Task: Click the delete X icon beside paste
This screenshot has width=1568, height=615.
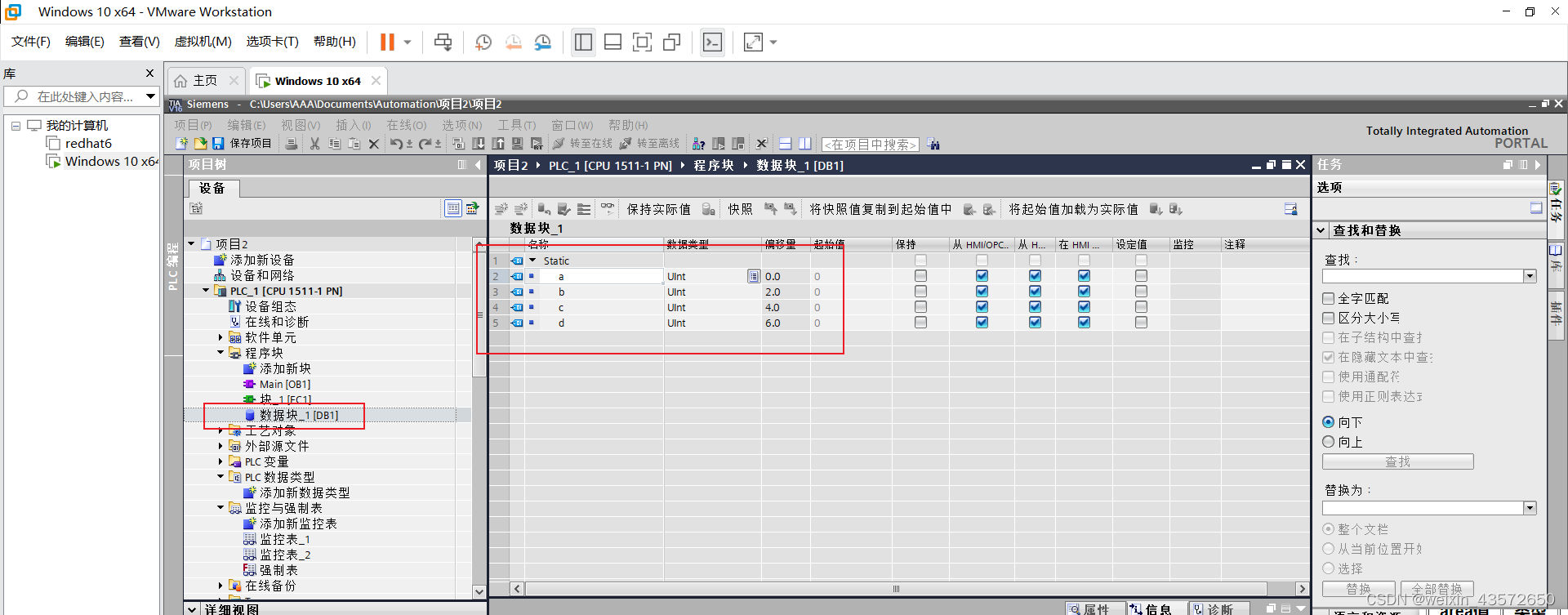Action: point(374,144)
